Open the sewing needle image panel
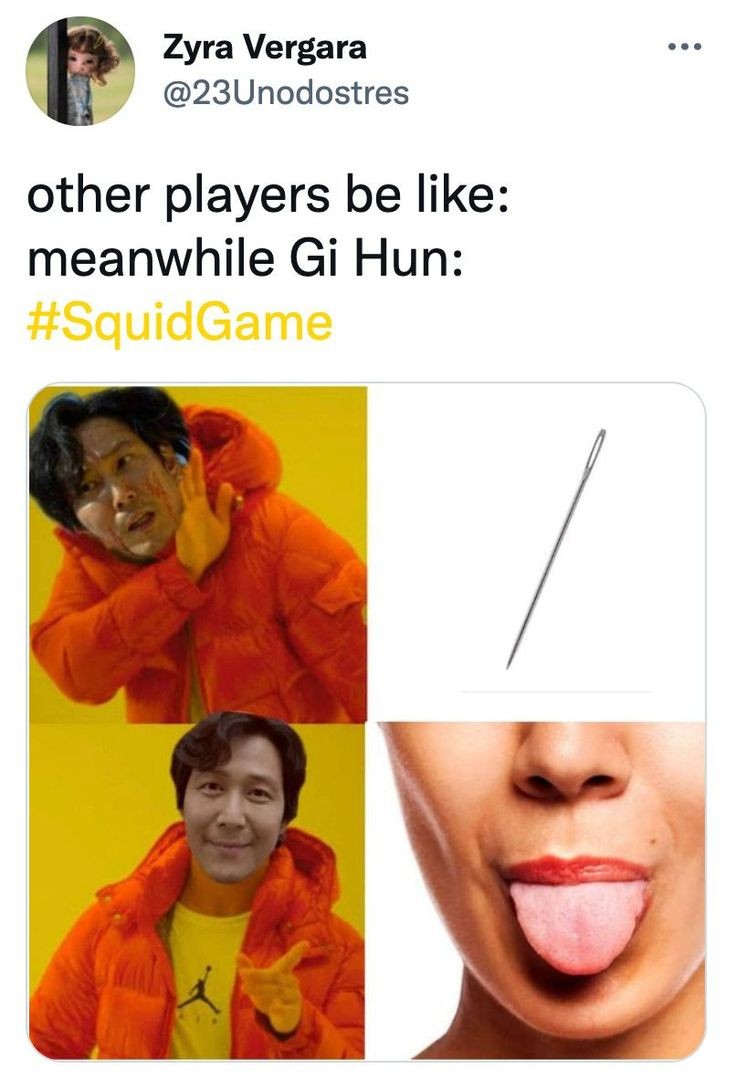Screen dimensions: 736x1090 (537, 553)
